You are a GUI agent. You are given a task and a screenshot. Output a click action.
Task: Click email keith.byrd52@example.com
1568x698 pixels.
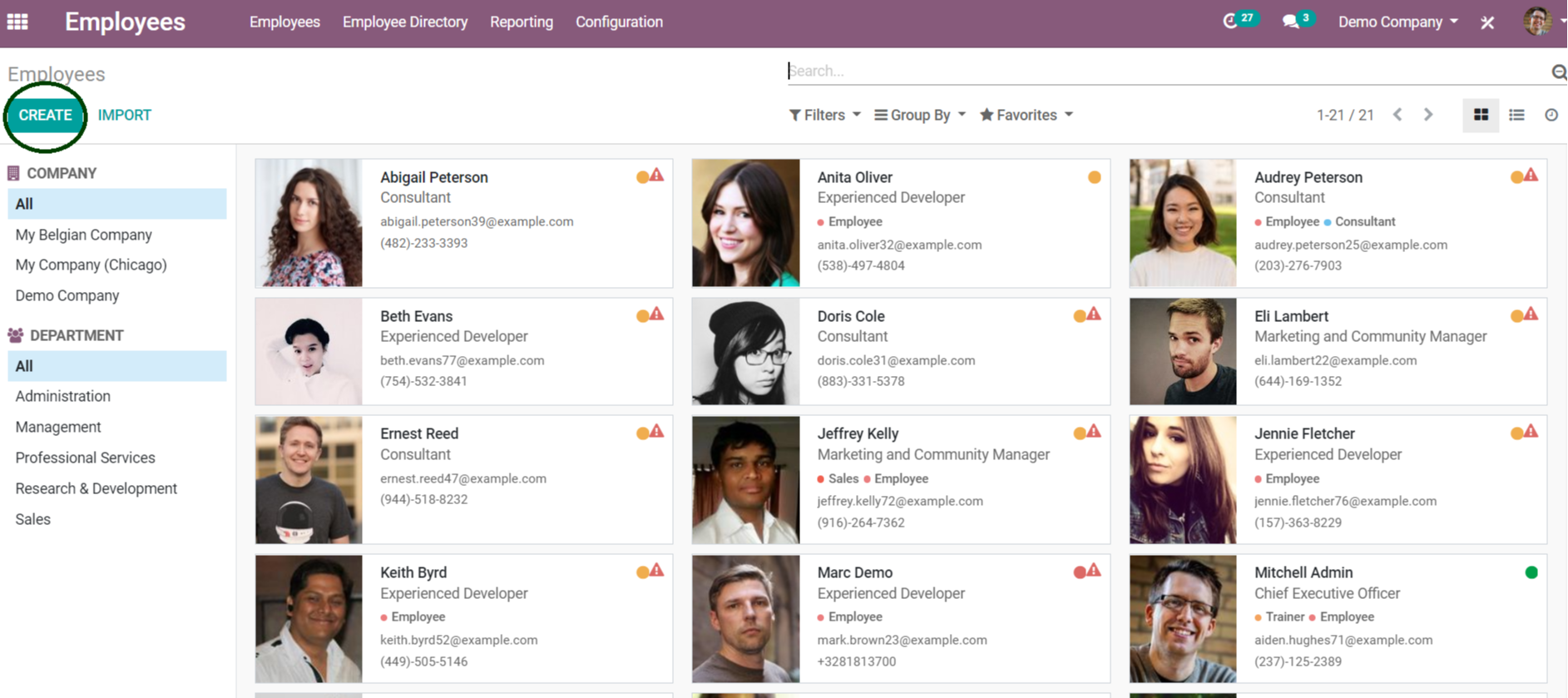pyautogui.click(x=458, y=640)
